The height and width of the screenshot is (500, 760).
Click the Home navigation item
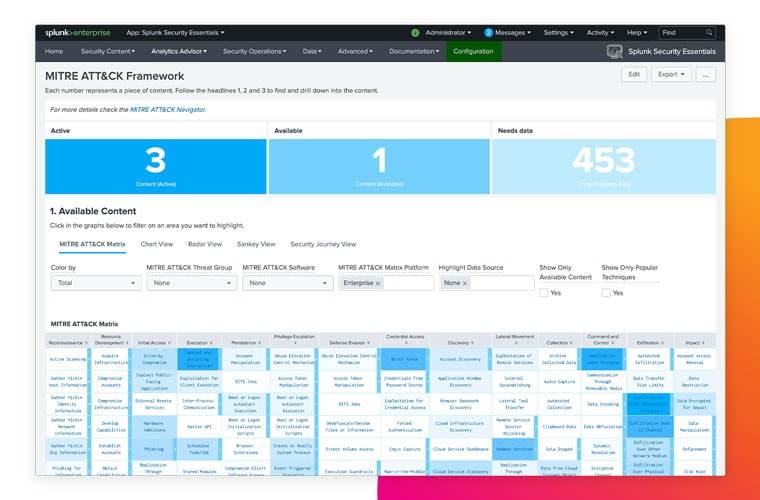coord(54,51)
